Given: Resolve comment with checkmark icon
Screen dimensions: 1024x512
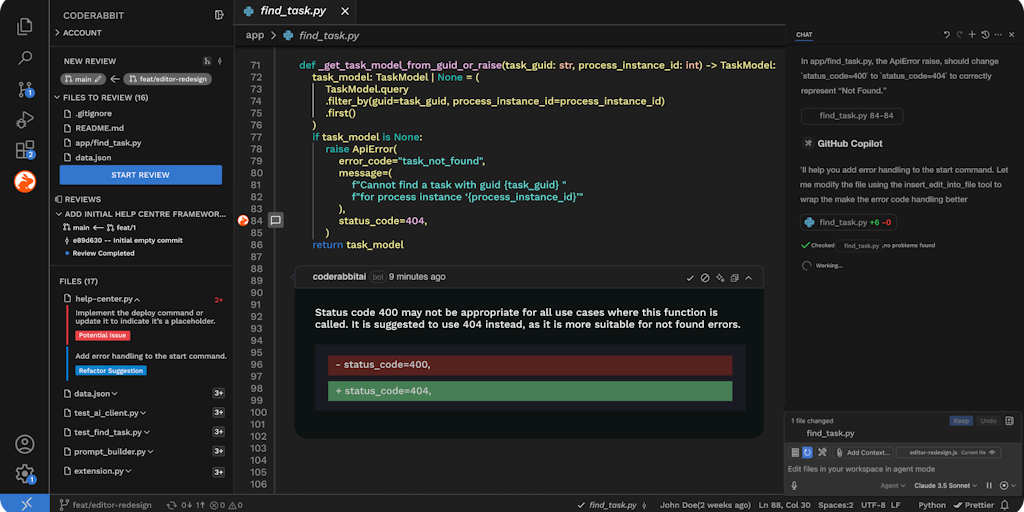Looking at the screenshot, I should pyautogui.click(x=690, y=277).
